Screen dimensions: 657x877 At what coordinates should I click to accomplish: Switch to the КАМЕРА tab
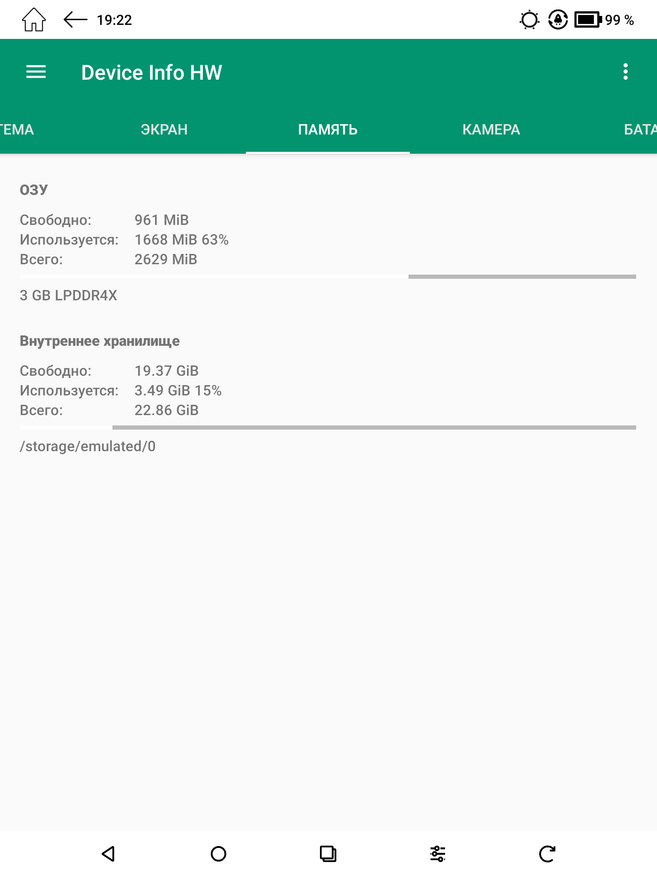[491, 130]
